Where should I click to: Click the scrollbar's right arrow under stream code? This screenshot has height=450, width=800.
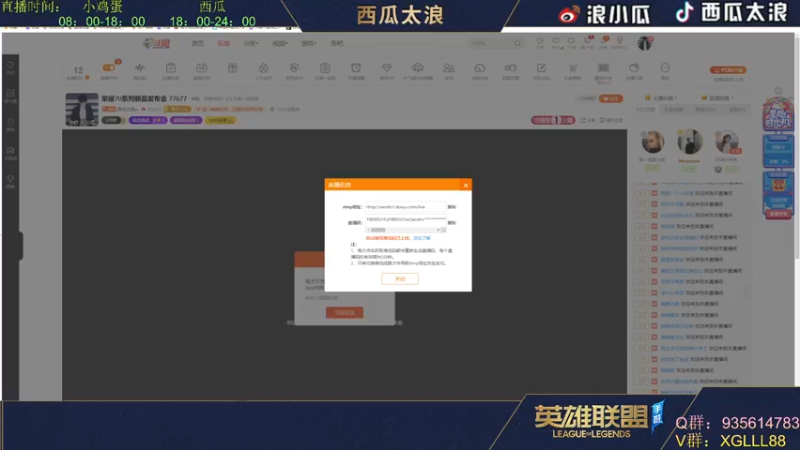point(438,230)
